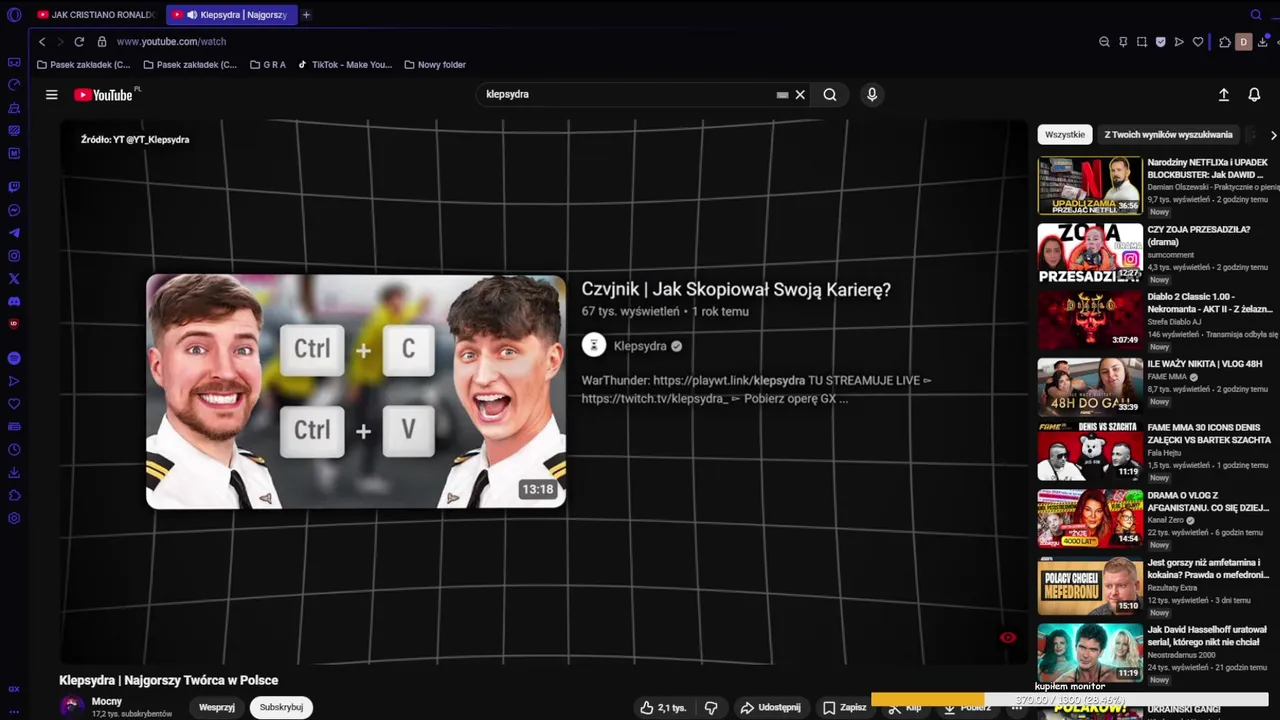Image resolution: width=1280 pixels, height=720 pixels.
Task: Reload the current page
Action: click(x=78, y=42)
